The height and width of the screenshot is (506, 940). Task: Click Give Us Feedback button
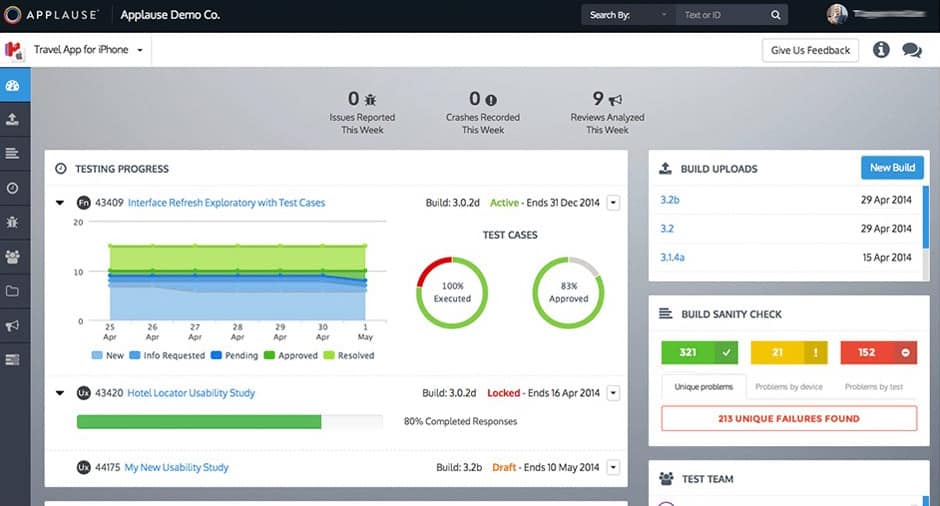click(811, 50)
